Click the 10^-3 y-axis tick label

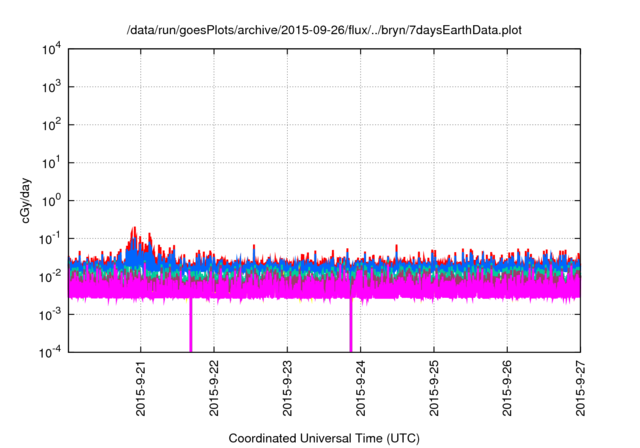(x=51, y=314)
